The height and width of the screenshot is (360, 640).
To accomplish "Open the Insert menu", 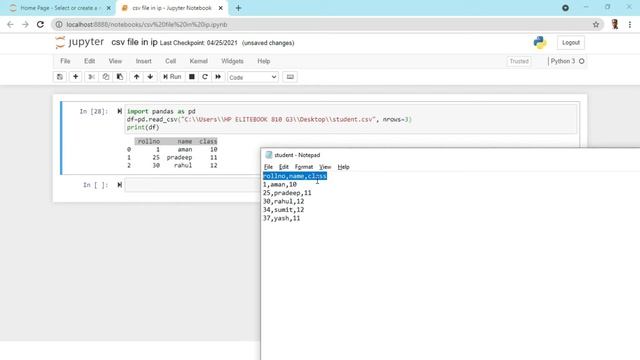I will tap(143, 61).
